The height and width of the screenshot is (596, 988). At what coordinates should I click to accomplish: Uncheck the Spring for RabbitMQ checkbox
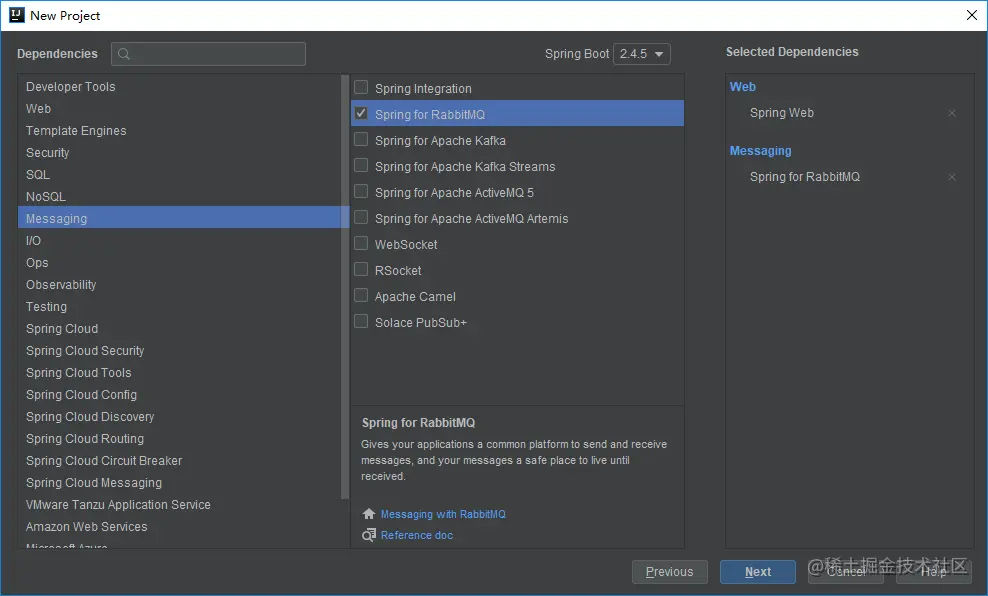pos(361,113)
